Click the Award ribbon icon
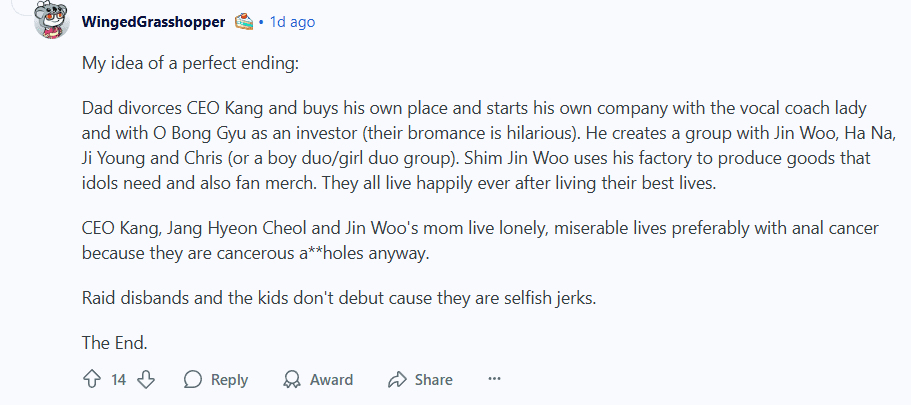The image size is (911, 405). [x=292, y=380]
